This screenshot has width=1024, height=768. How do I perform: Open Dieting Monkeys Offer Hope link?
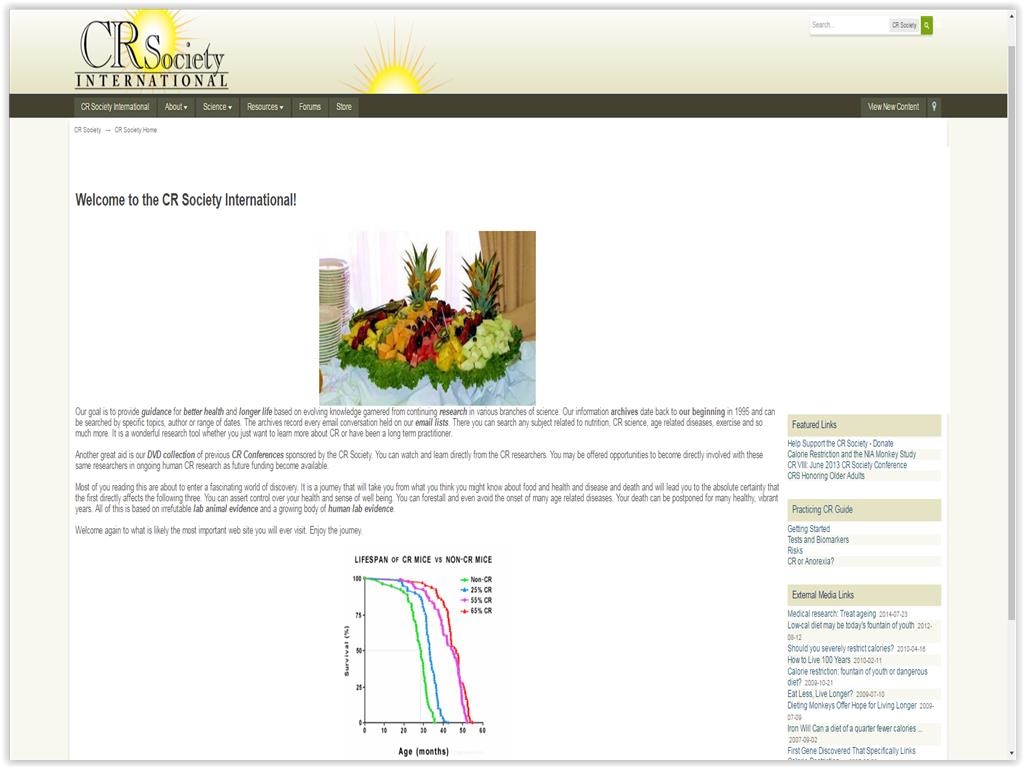pos(852,705)
